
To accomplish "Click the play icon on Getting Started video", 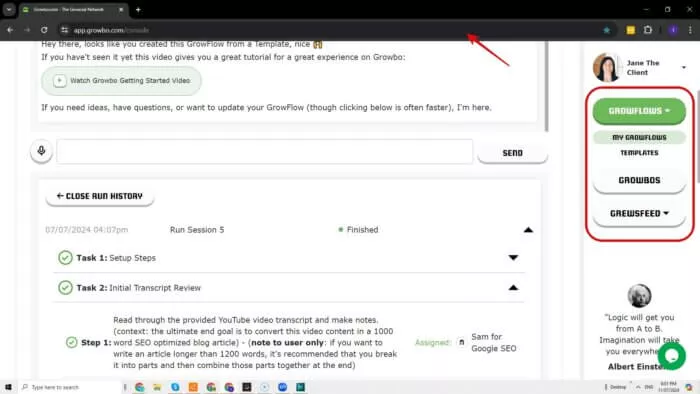I will pos(59,81).
